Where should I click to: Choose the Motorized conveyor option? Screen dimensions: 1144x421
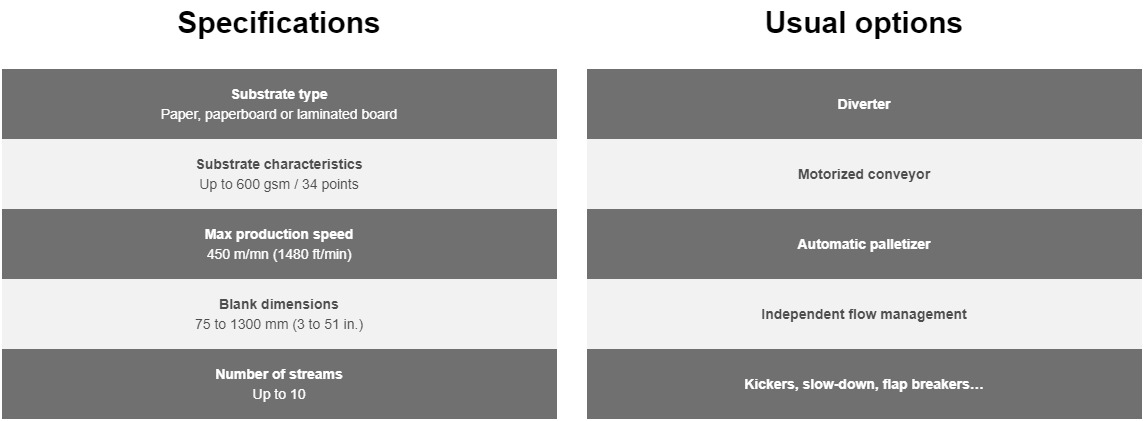tap(864, 174)
